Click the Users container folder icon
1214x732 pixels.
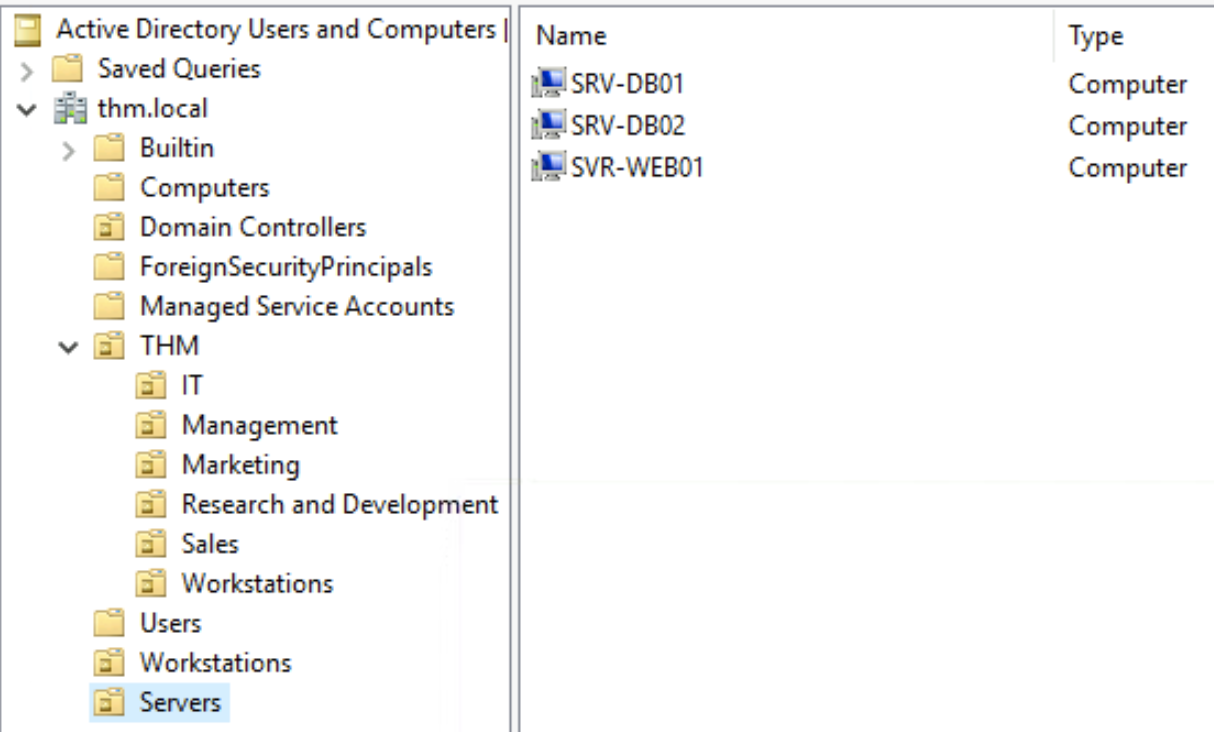click(x=107, y=623)
